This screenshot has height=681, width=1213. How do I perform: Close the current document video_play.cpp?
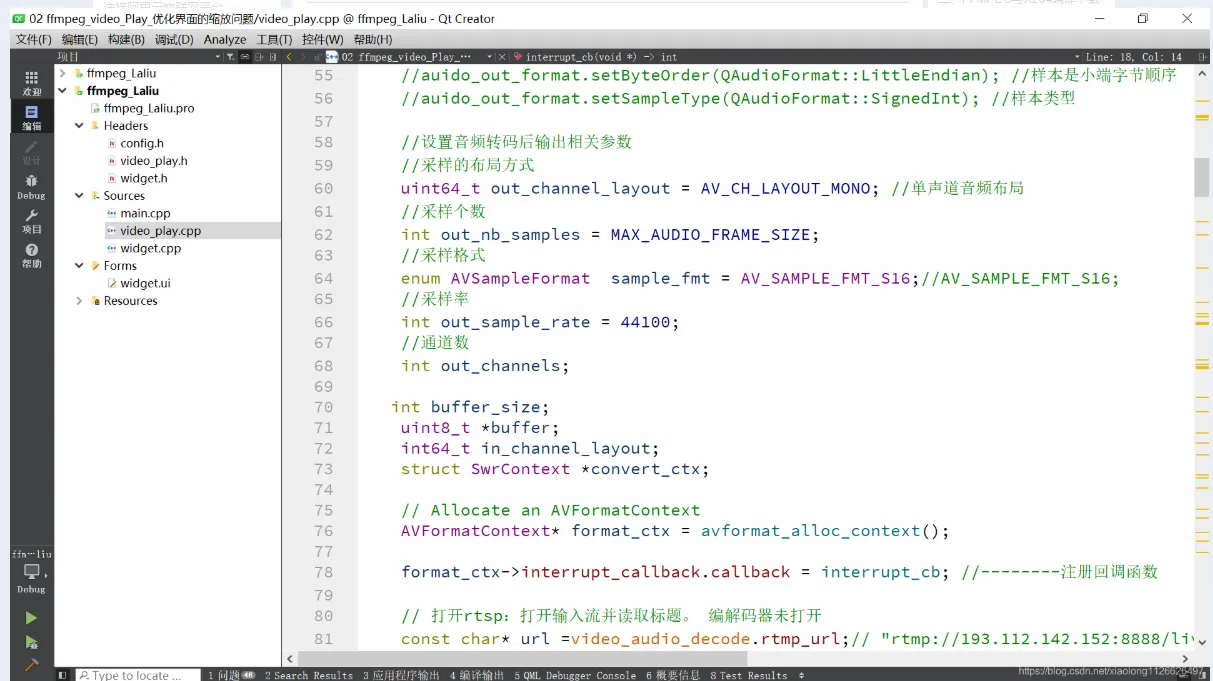[501, 57]
